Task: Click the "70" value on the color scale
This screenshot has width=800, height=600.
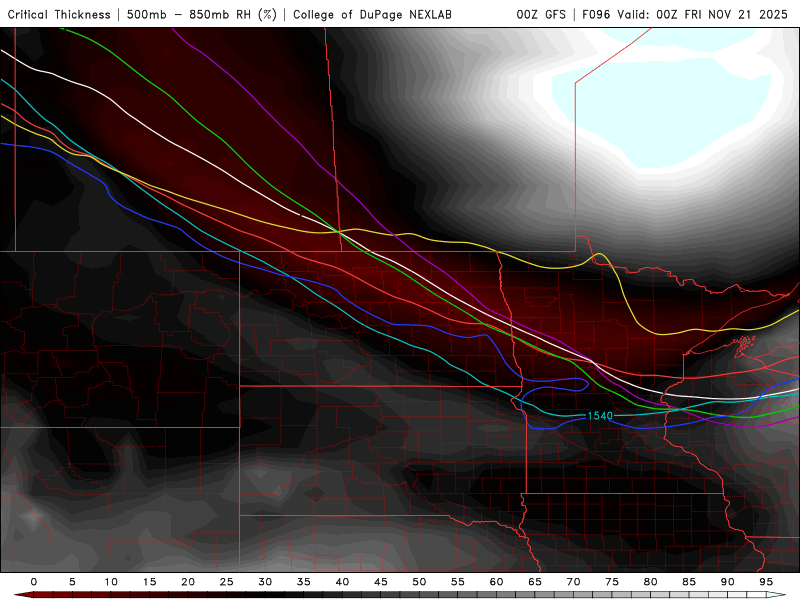Action: [573, 582]
